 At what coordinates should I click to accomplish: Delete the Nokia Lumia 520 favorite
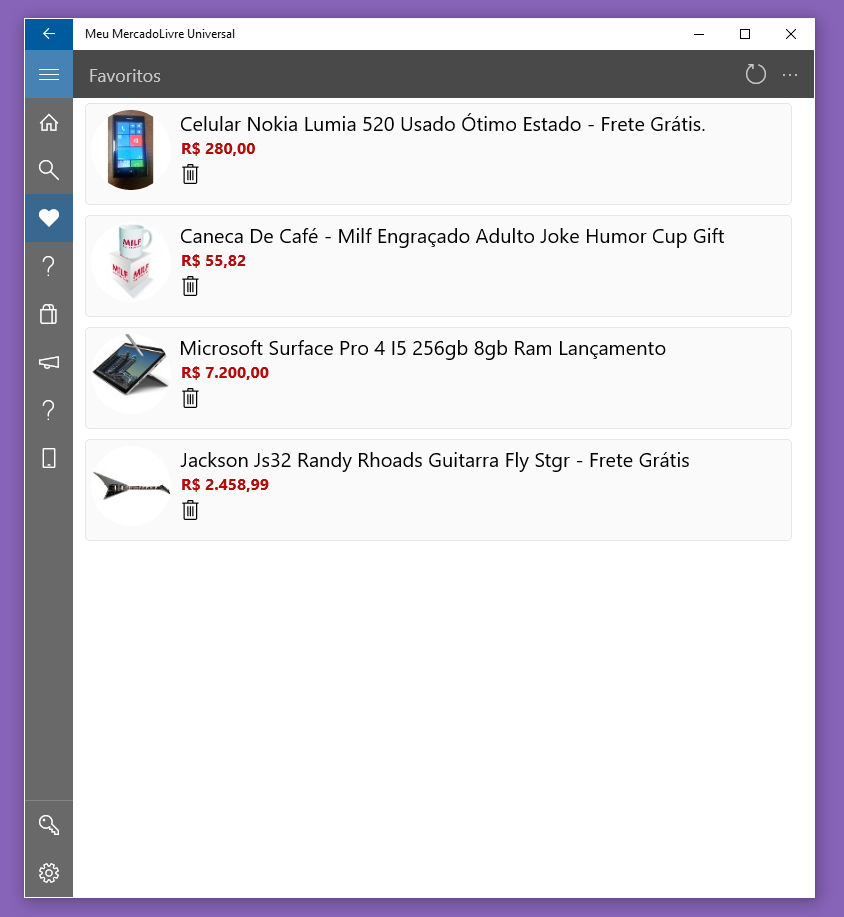pyautogui.click(x=190, y=175)
